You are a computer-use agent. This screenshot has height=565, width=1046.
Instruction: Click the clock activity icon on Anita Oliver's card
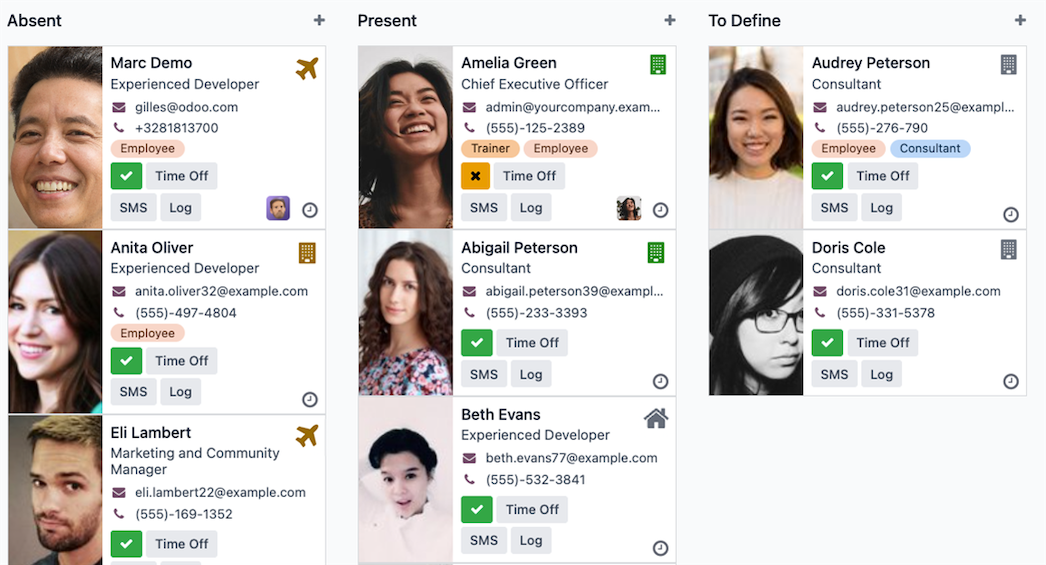[x=310, y=399]
